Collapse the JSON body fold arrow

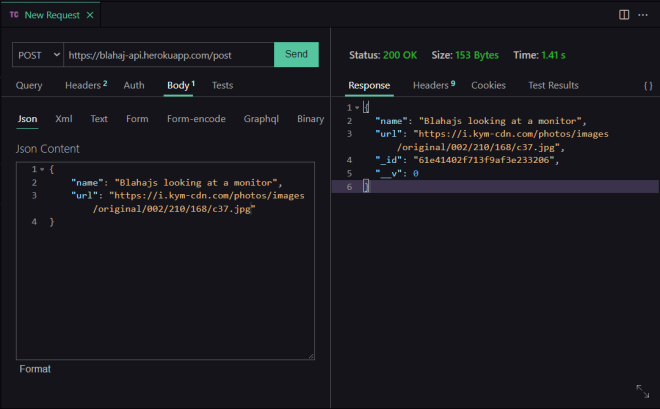tap(41, 169)
